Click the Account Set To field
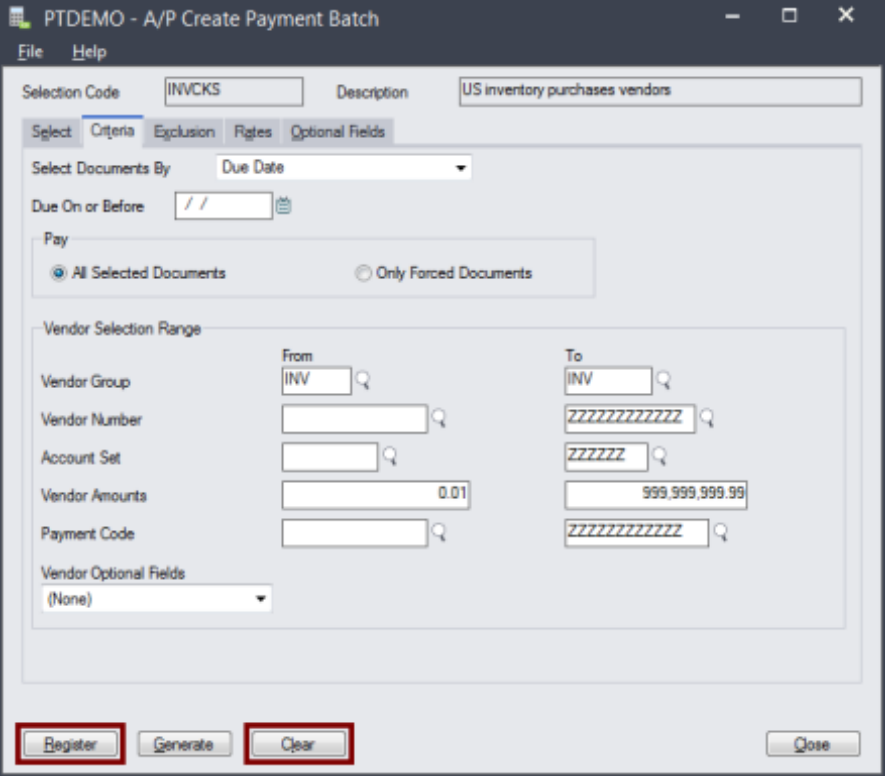This screenshot has height=777, width=887. [x=606, y=457]
